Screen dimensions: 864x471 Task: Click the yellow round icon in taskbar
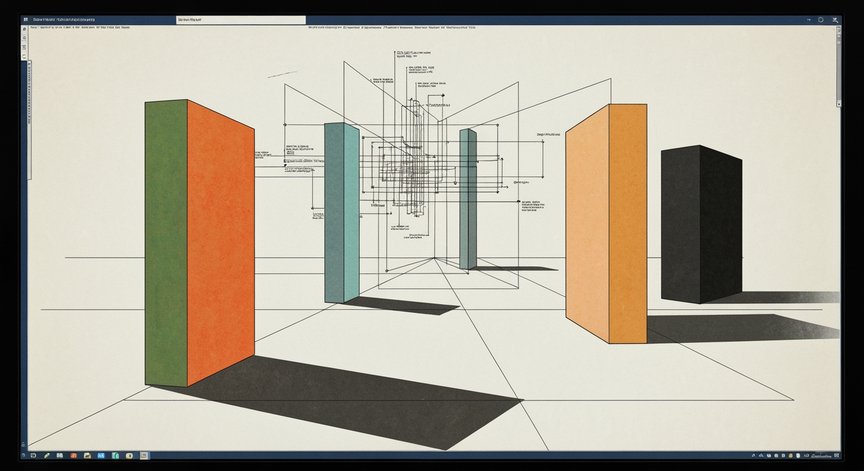coord(129,456)
